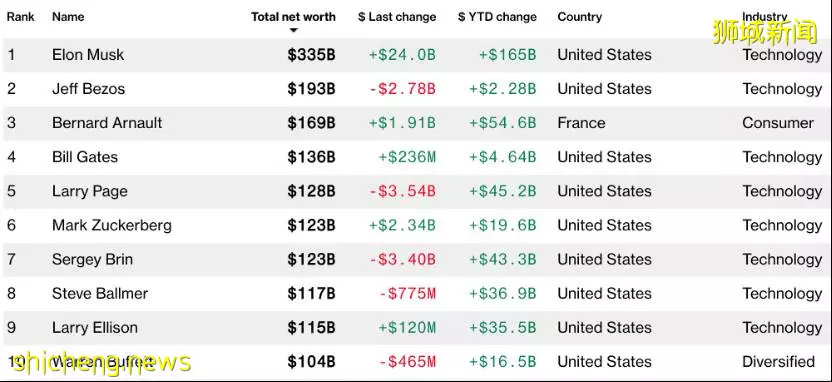Open Steve Ballmer profile link
Viewport: 832px width, 382px height.
tap(100, 293)
